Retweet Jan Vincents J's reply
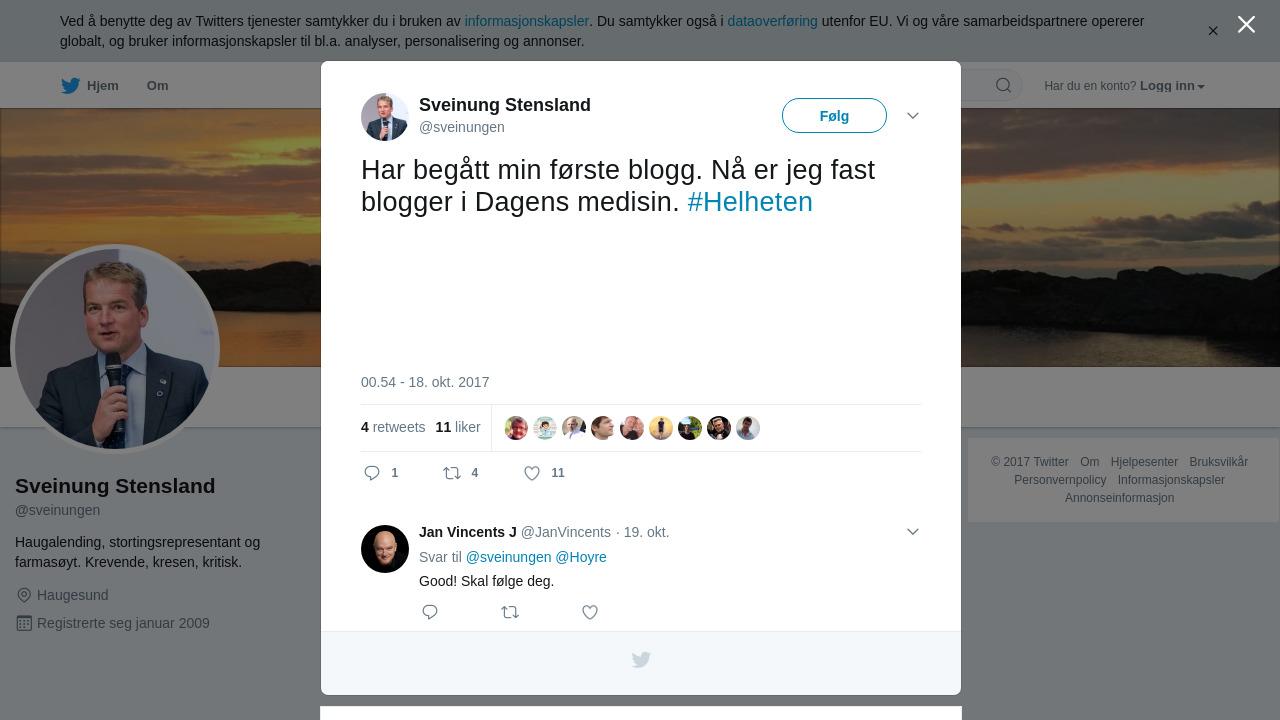The width and height of the screenshot is (1280, 720). point(510,612)
